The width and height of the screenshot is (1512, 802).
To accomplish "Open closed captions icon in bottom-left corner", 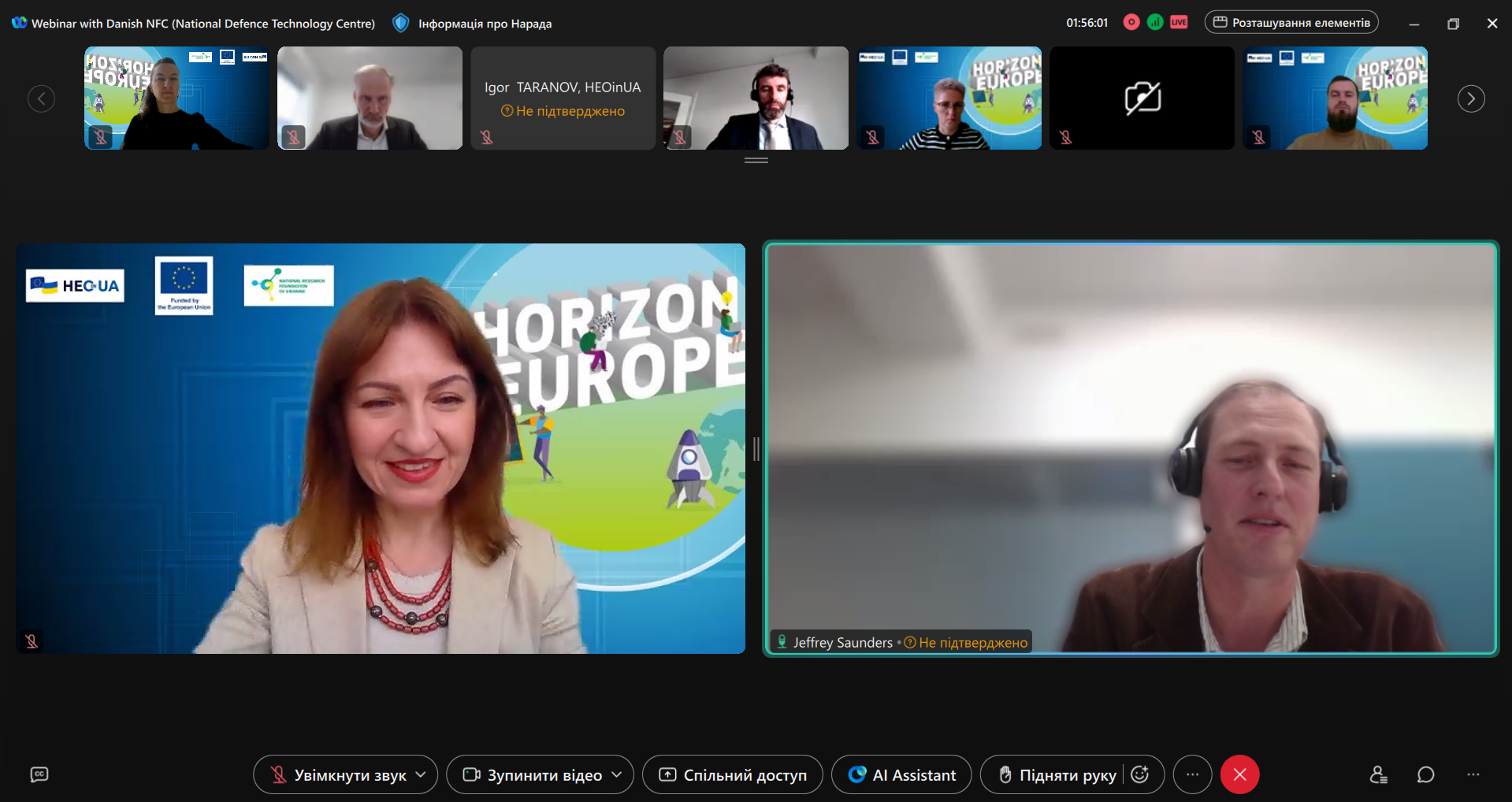I will click(39, 775).
